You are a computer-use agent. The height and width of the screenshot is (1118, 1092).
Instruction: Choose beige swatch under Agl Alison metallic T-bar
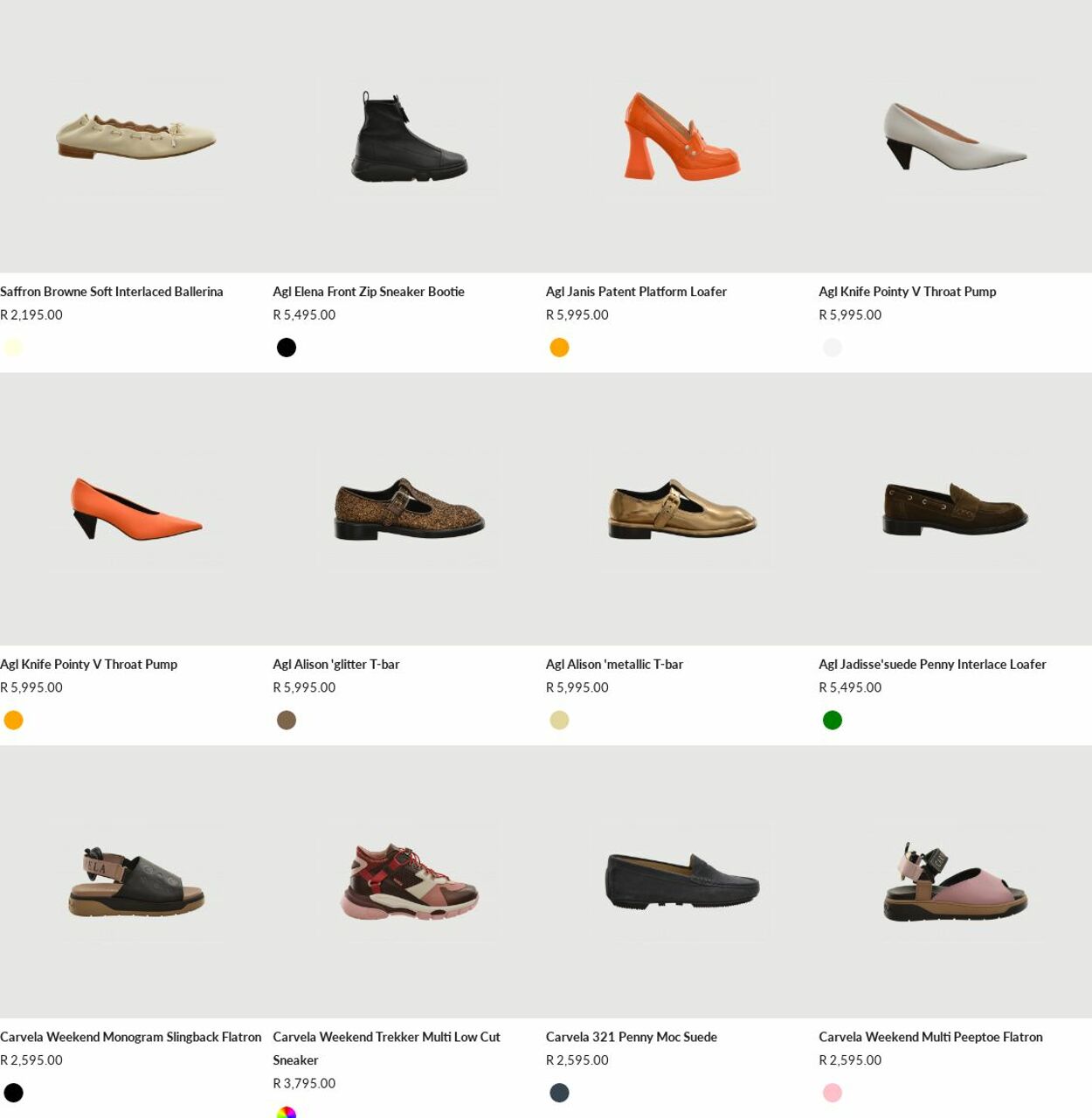click(x=559, y=721)
